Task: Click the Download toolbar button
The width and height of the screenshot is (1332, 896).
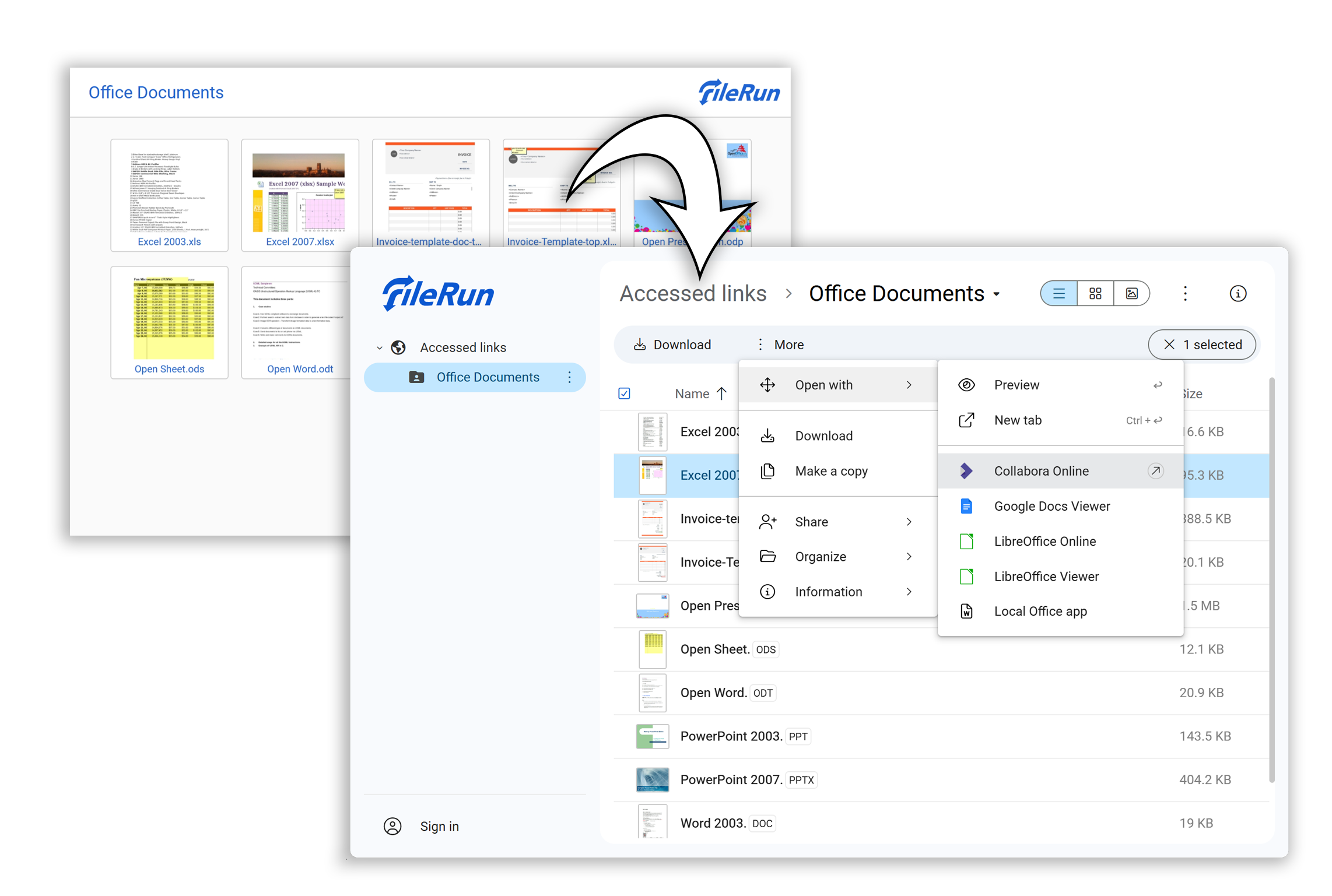Action: pos(672,345)
